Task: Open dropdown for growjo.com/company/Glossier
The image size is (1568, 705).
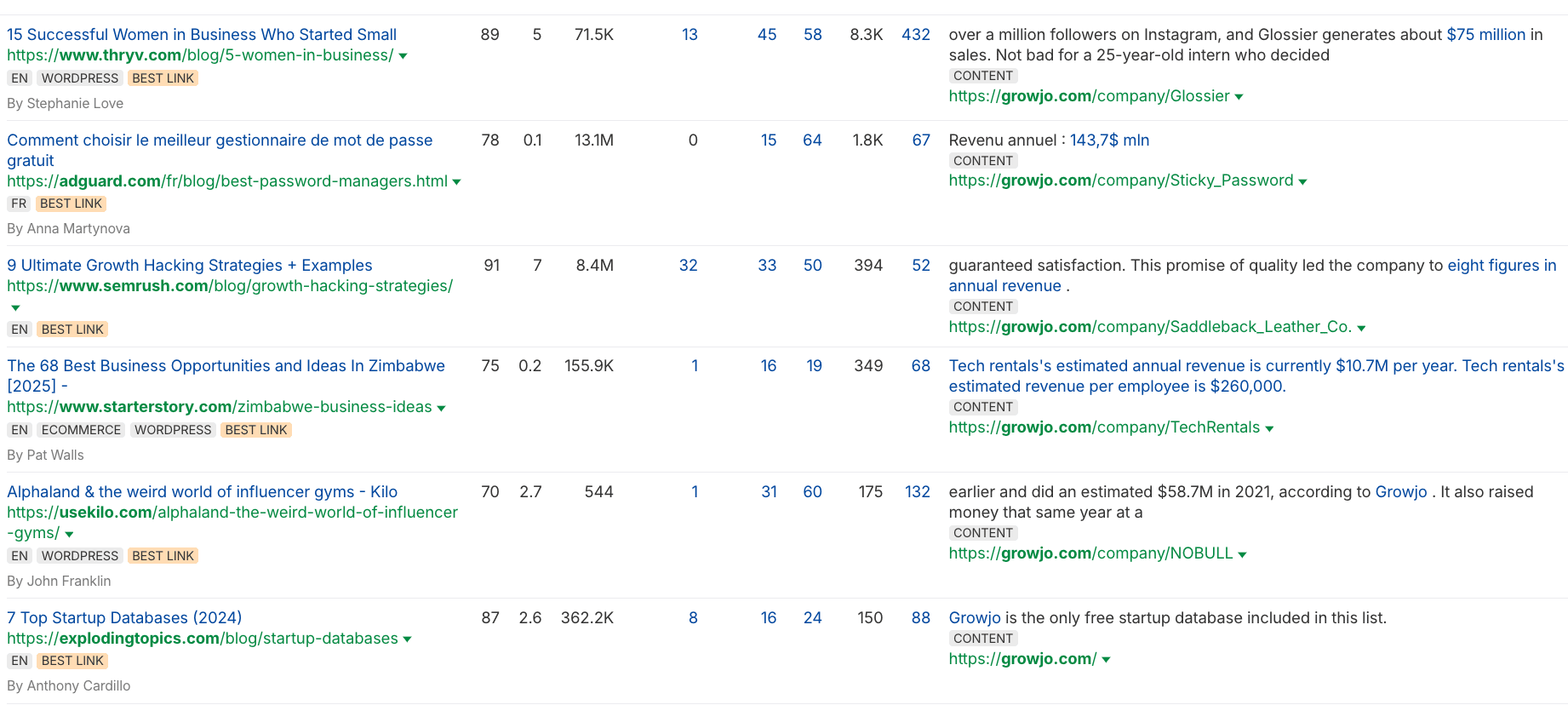Action: click(x=1239, y=97)
